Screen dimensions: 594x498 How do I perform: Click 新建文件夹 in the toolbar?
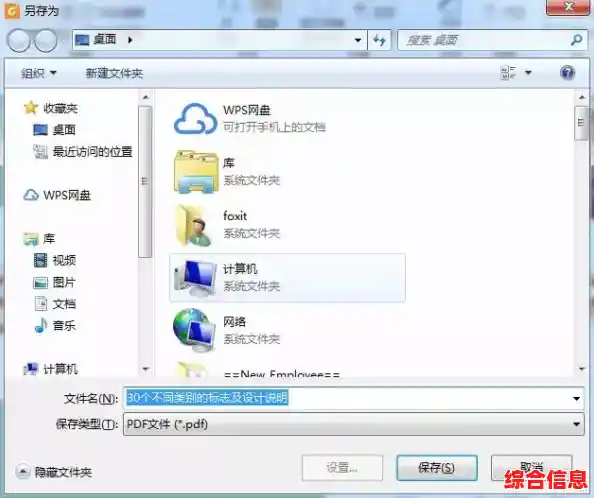[x=114, y=73]
